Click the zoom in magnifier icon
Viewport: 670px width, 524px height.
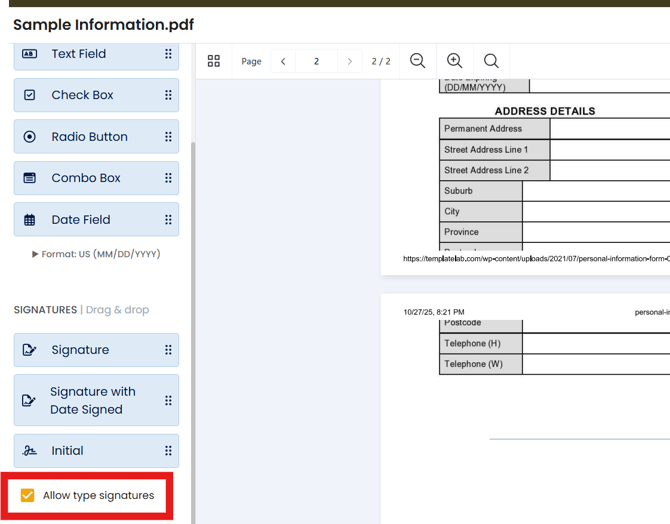pyautogui.click(x=454, y=61)
